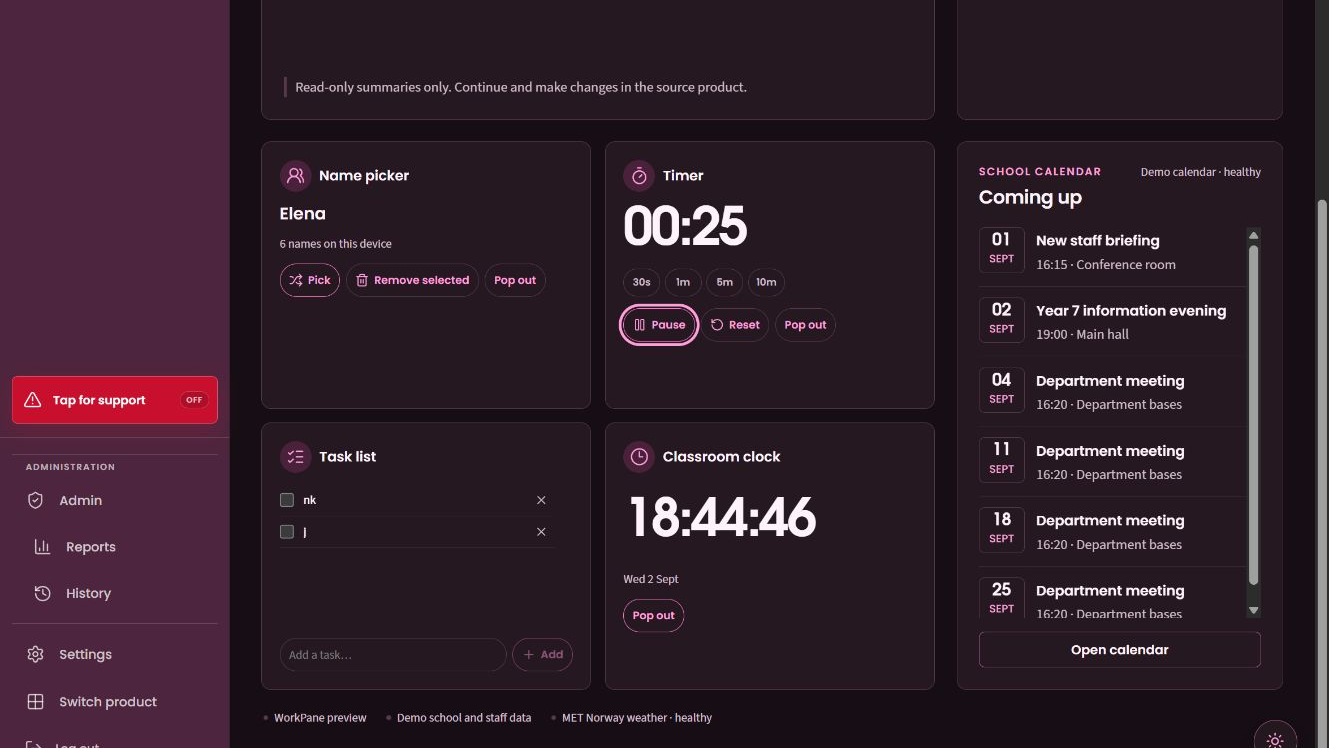
Task: Click the calendar list's down scroll arrow
Action: click(x=1253, y=610)
